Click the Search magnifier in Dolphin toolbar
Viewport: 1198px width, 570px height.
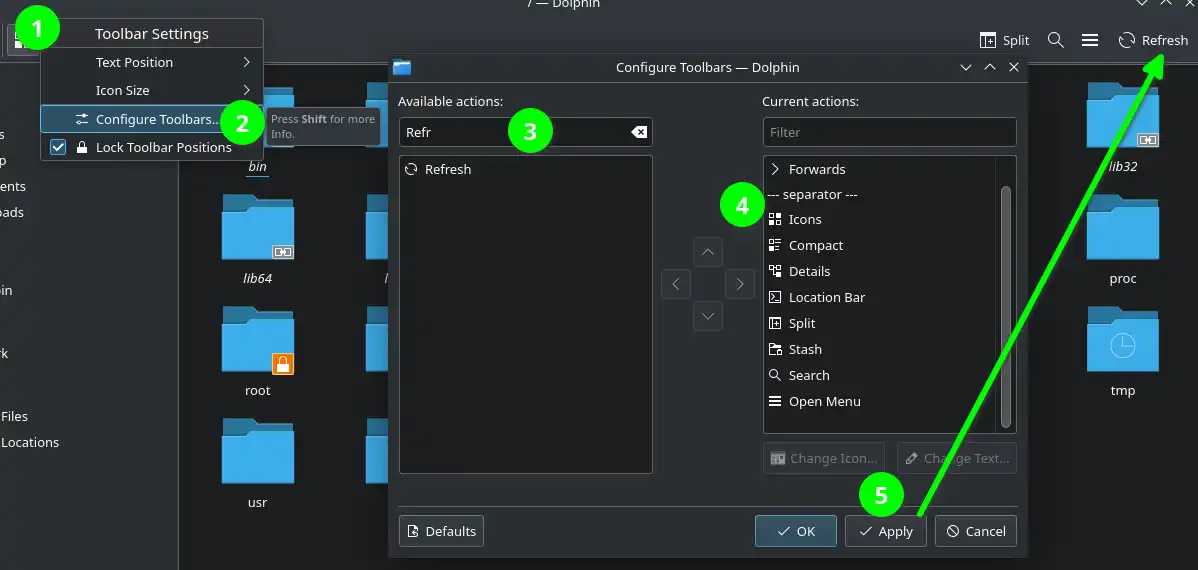[1056, 40]
